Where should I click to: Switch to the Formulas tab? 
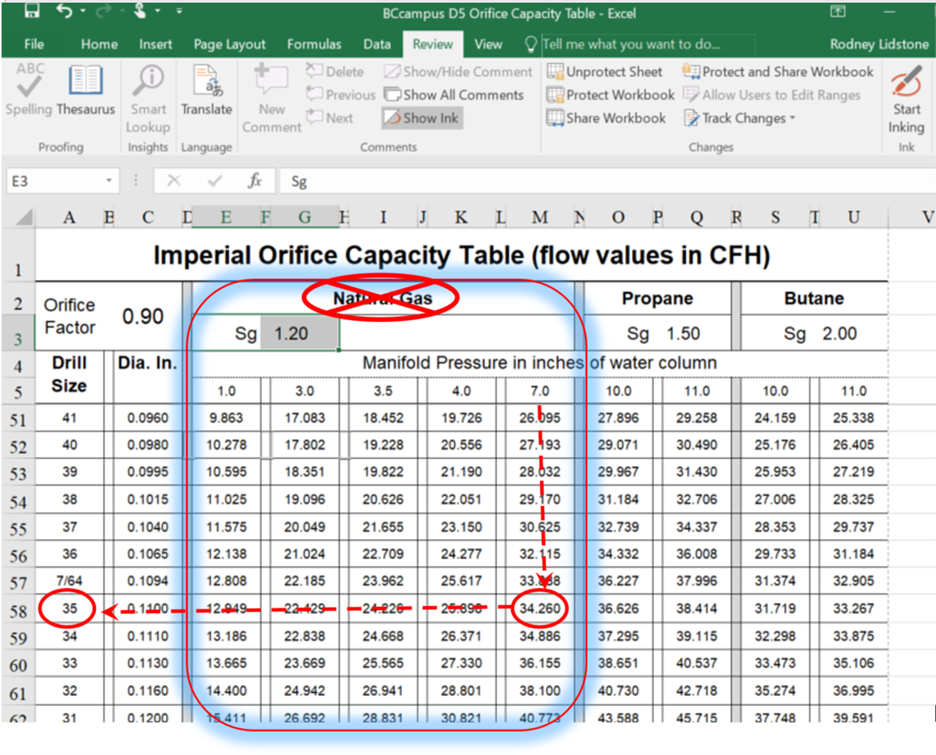(x=314, y=44)
